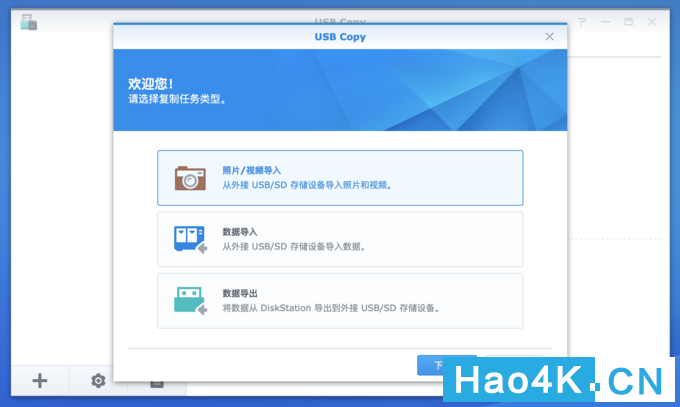The width and height of the screenshot is (680, 407).
Task: Click the blue data import storage icon
Action: point(190,239)
